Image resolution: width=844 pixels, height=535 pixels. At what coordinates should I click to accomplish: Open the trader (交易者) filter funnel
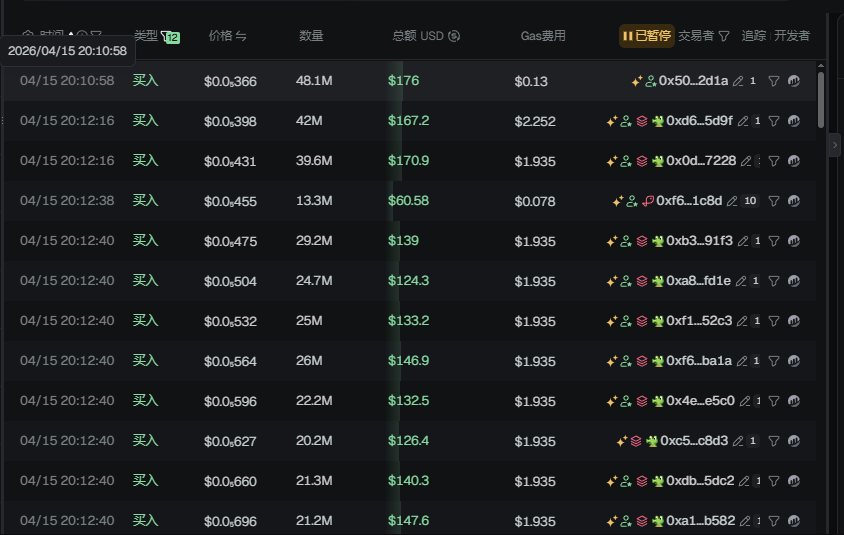coord(724,36)
